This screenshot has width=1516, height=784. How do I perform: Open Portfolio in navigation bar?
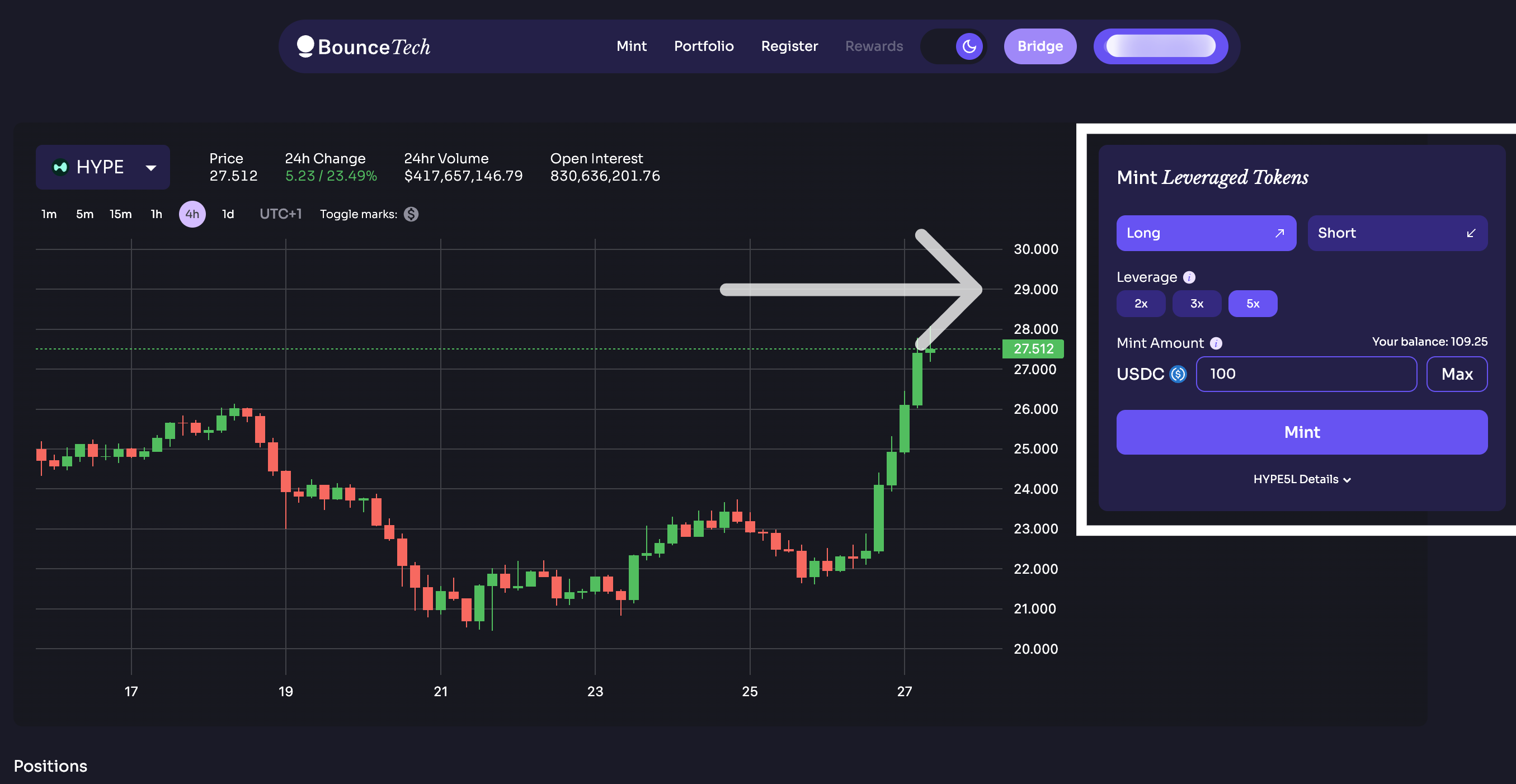click(703, 46)
